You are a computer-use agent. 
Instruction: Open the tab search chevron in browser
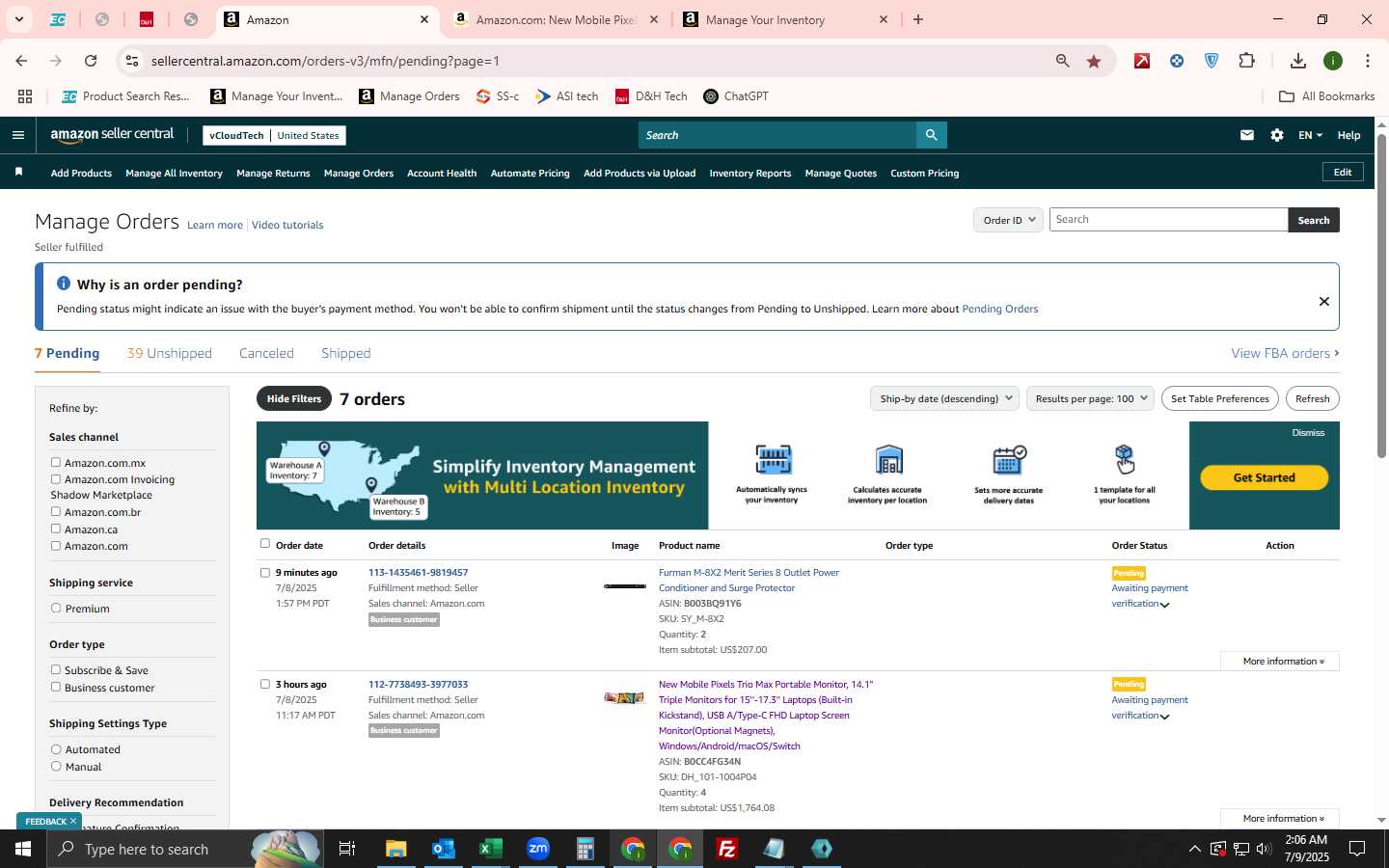tap(18, 19)
